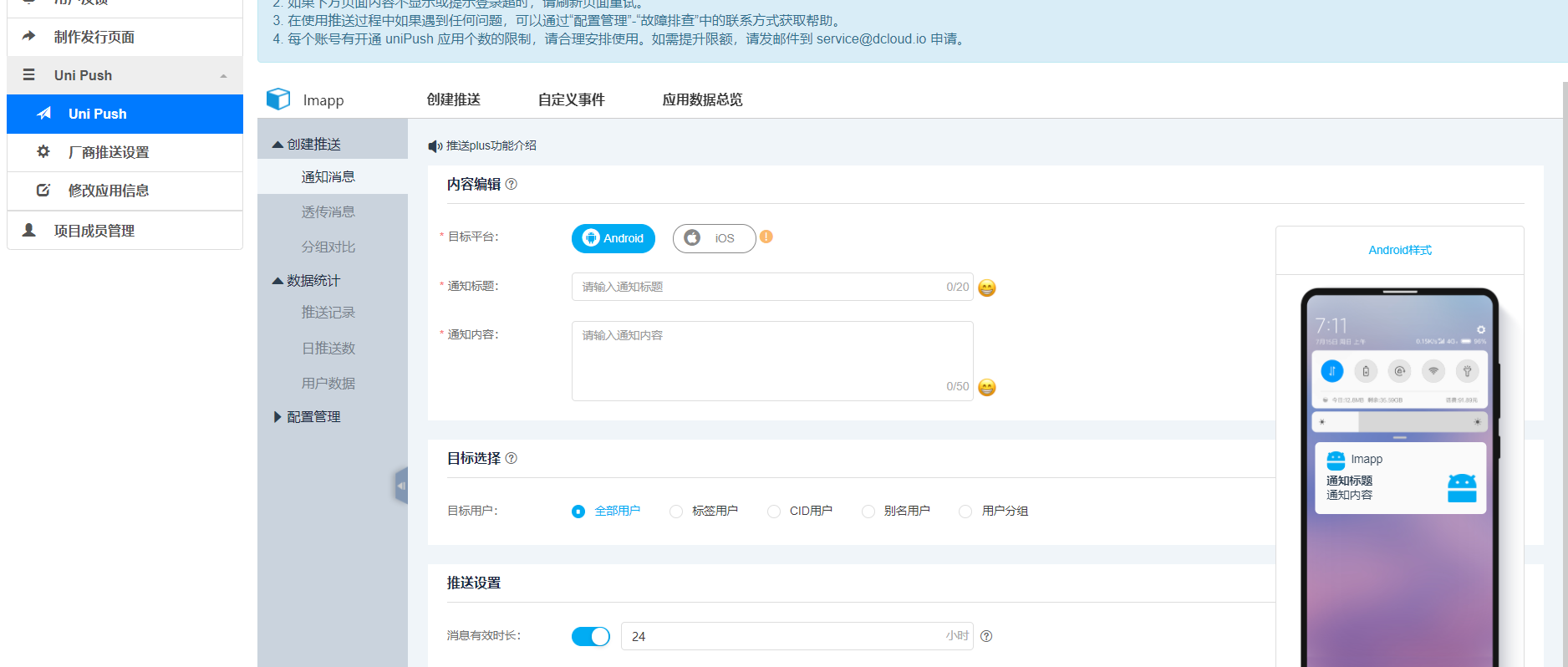The image size is (1568, 667).
Task: Click the flashlight icon in phone preview
Action: tap(1467, 371)
